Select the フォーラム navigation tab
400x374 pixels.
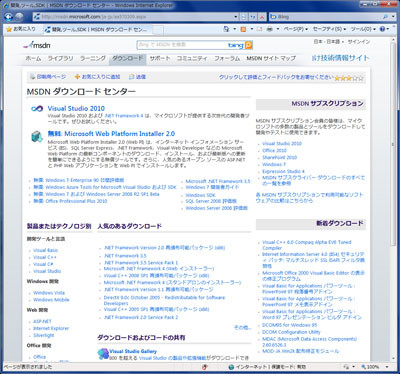coord(227,59)
